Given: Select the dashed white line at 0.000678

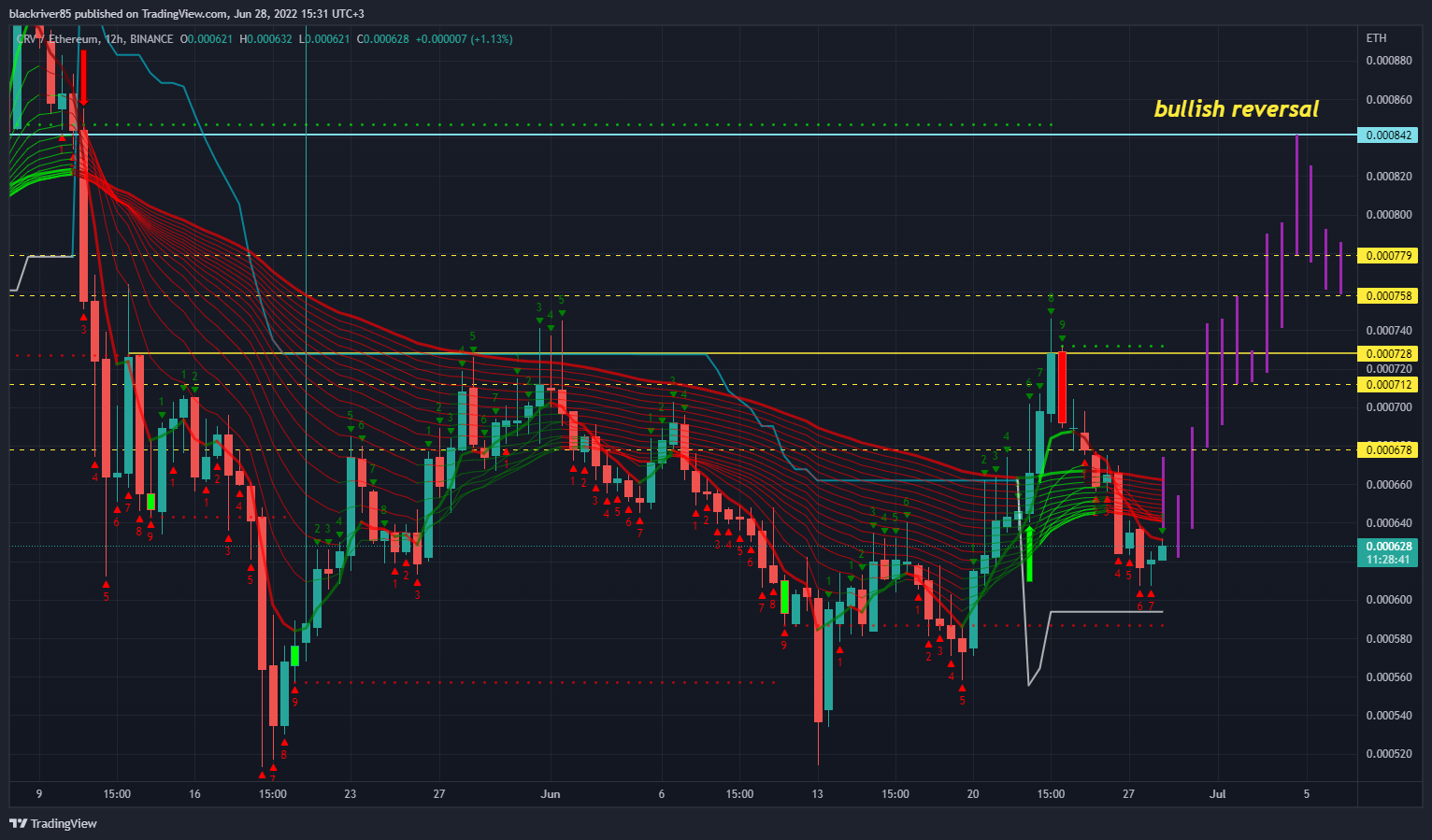Looking at the screenshot, I should tap(682, 449).
